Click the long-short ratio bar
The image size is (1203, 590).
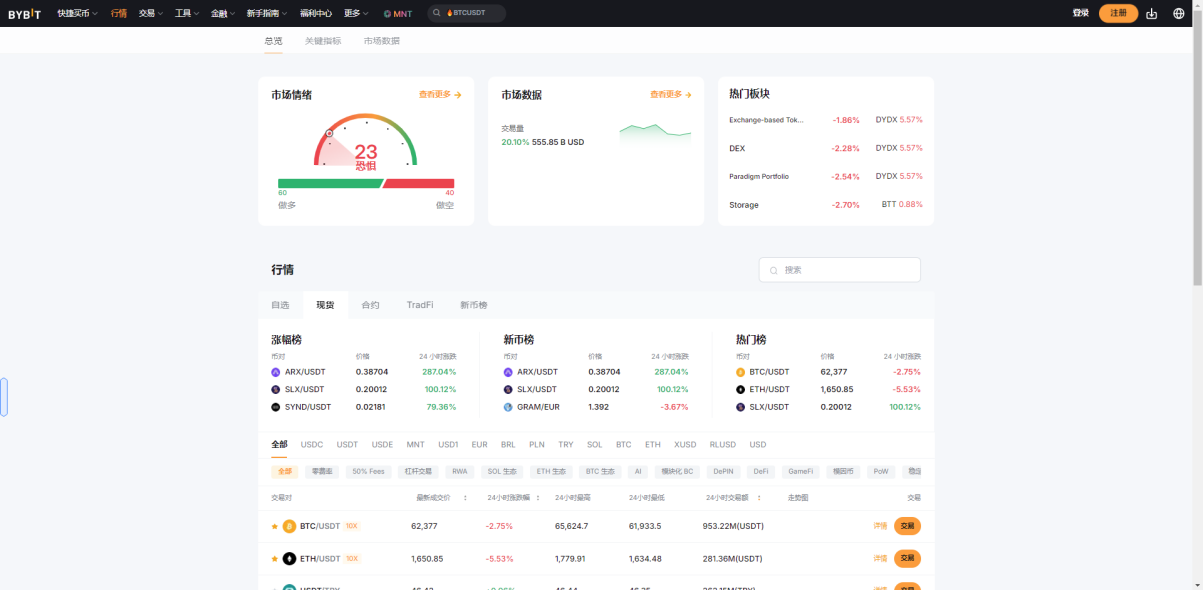click(366, 183)
